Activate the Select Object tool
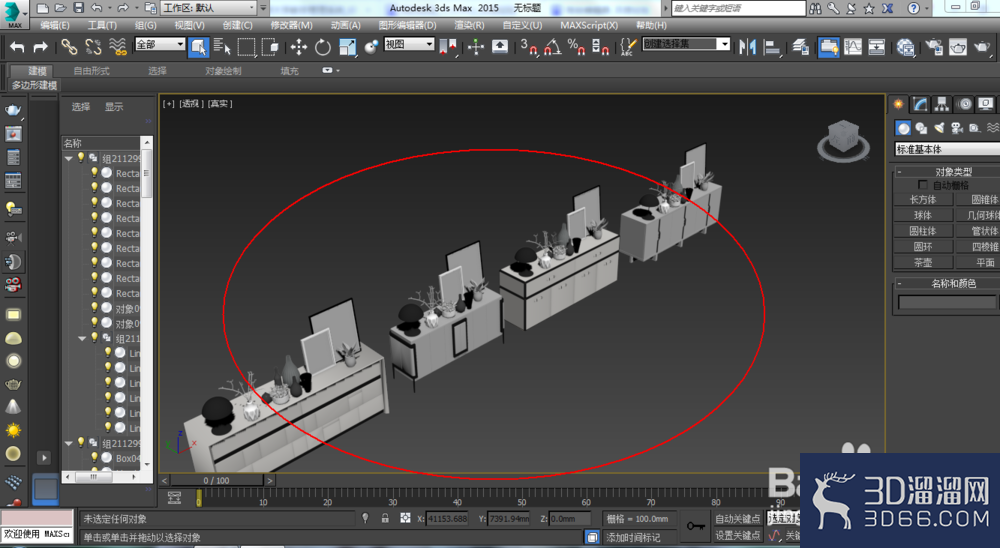The width and height of the screenshot is (1000, 548). tap(198, 47)
